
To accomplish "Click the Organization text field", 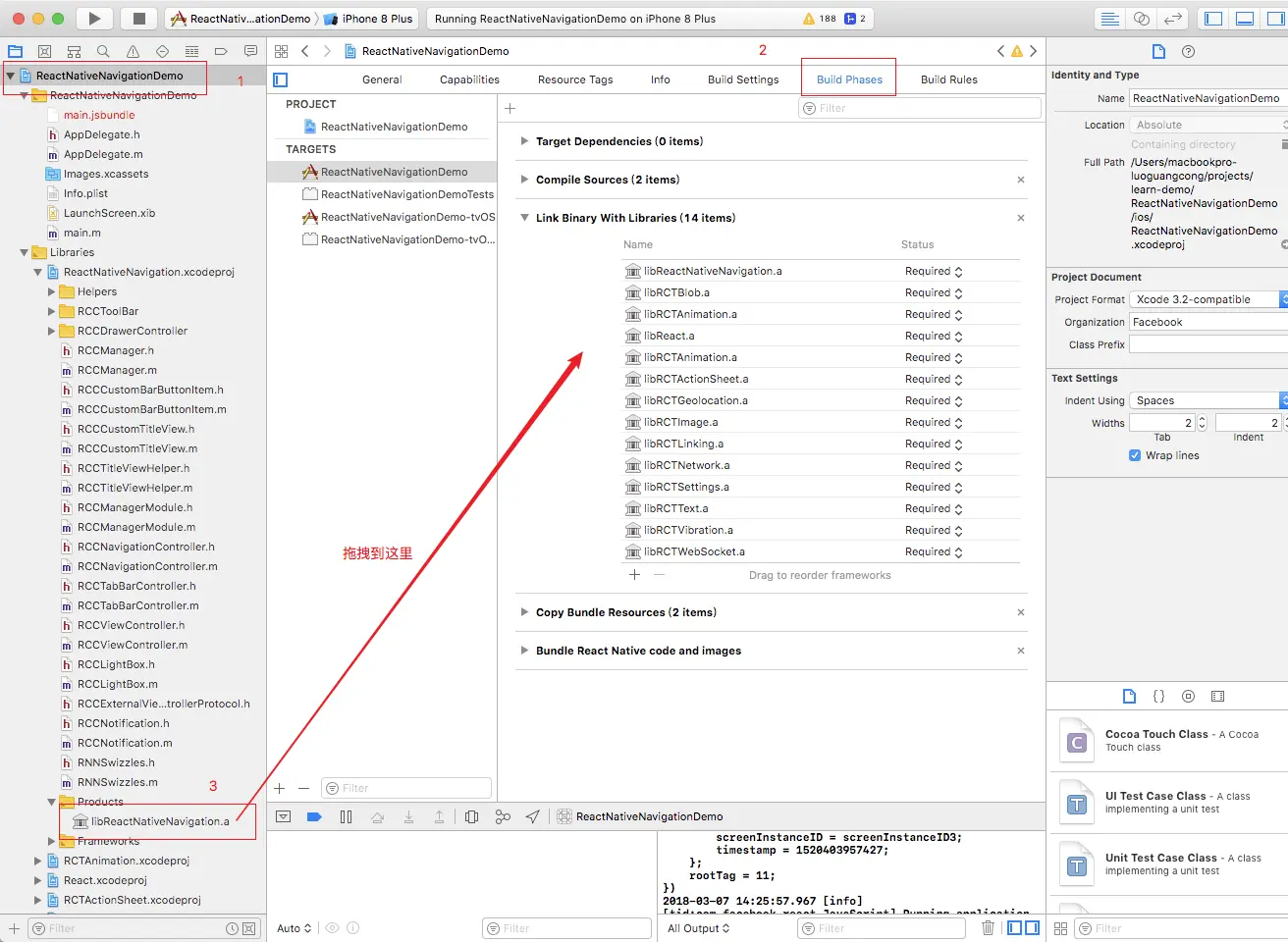I will pyautogui.click(x=1208, y=322).
